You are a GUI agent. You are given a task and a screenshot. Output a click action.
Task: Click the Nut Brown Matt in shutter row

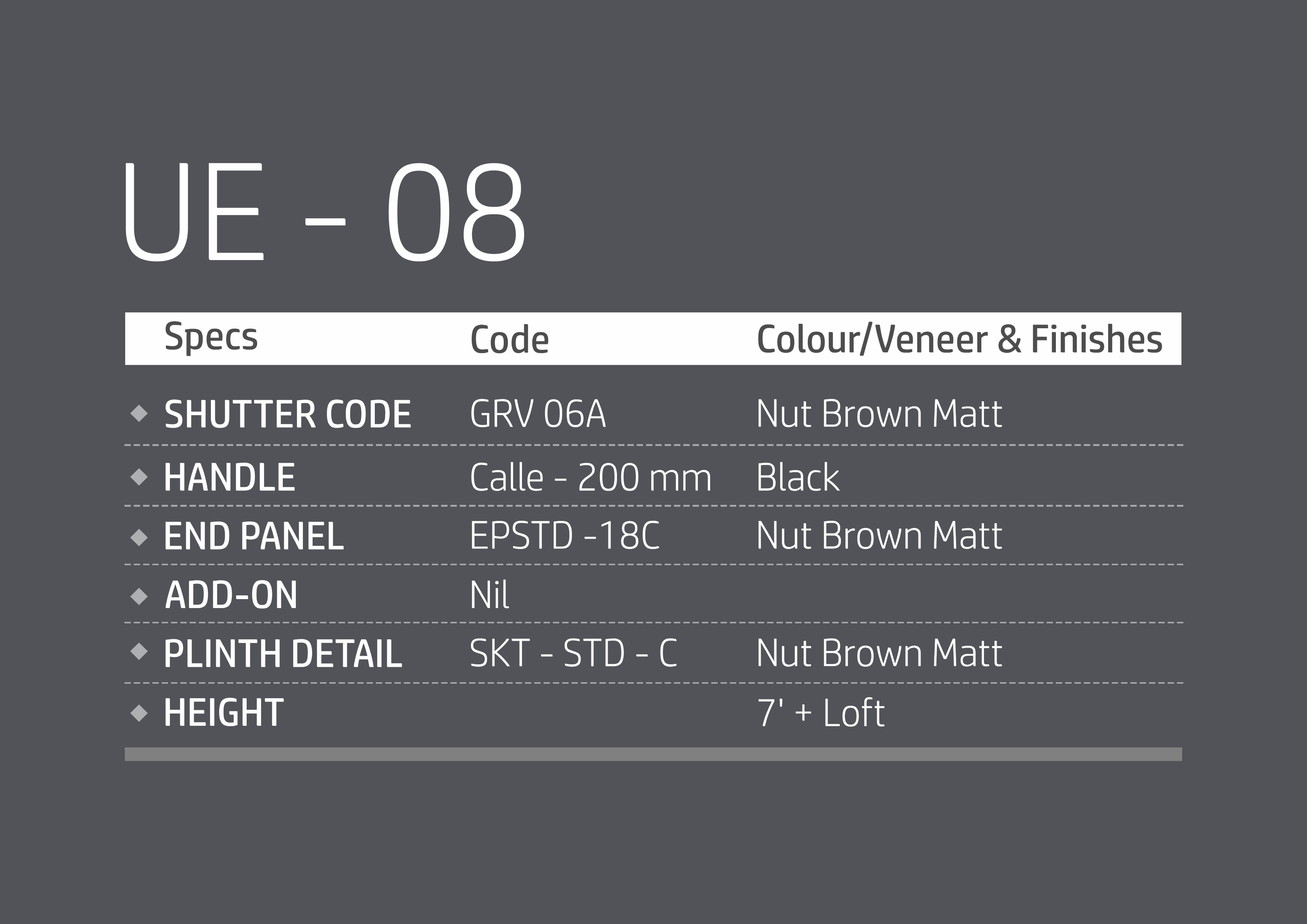click(x=879, y=413)
